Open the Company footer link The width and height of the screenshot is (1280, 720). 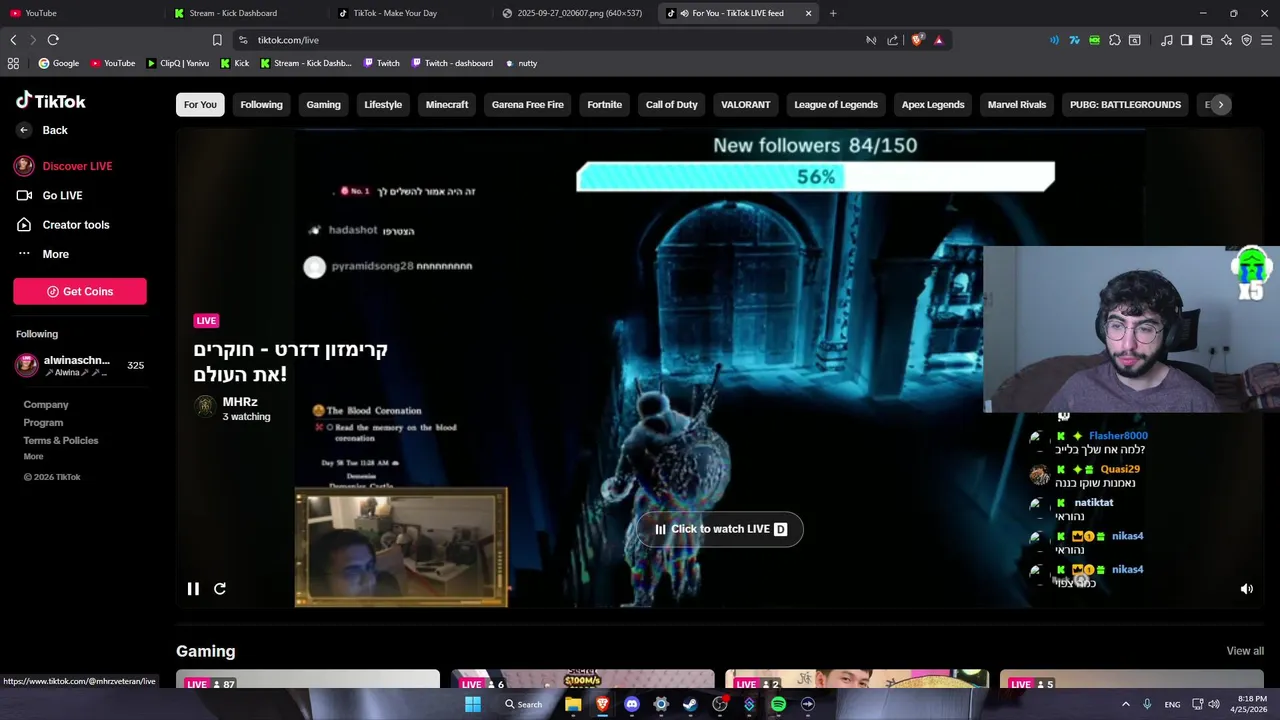[46, 405]
